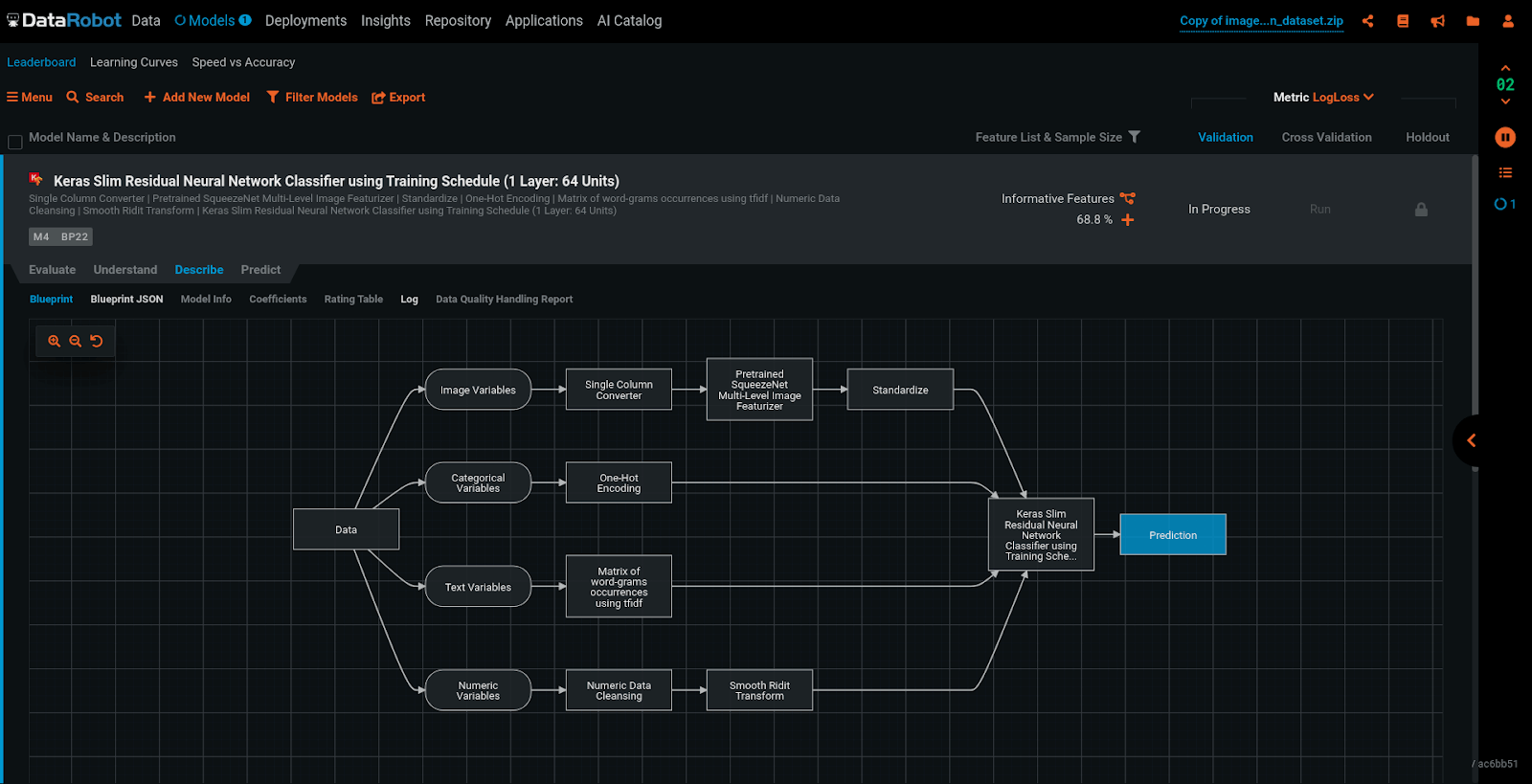The height and width of the screenshot is (784, 1532).
Task: Click the Prediction blueprint node
Action: [x=1173, y=535]
